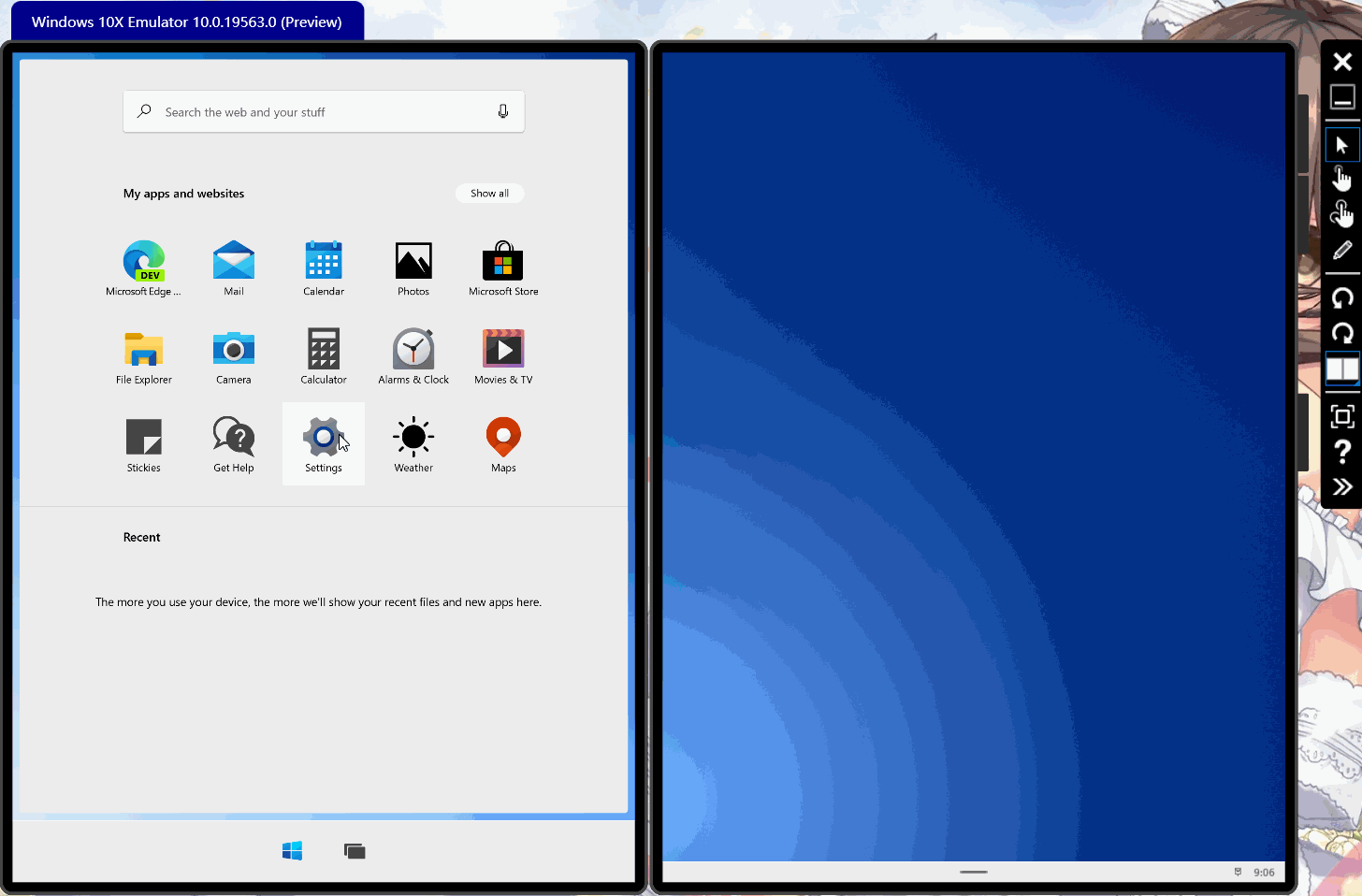Rotate the emulator counterclockwise

coord(1341,297)
